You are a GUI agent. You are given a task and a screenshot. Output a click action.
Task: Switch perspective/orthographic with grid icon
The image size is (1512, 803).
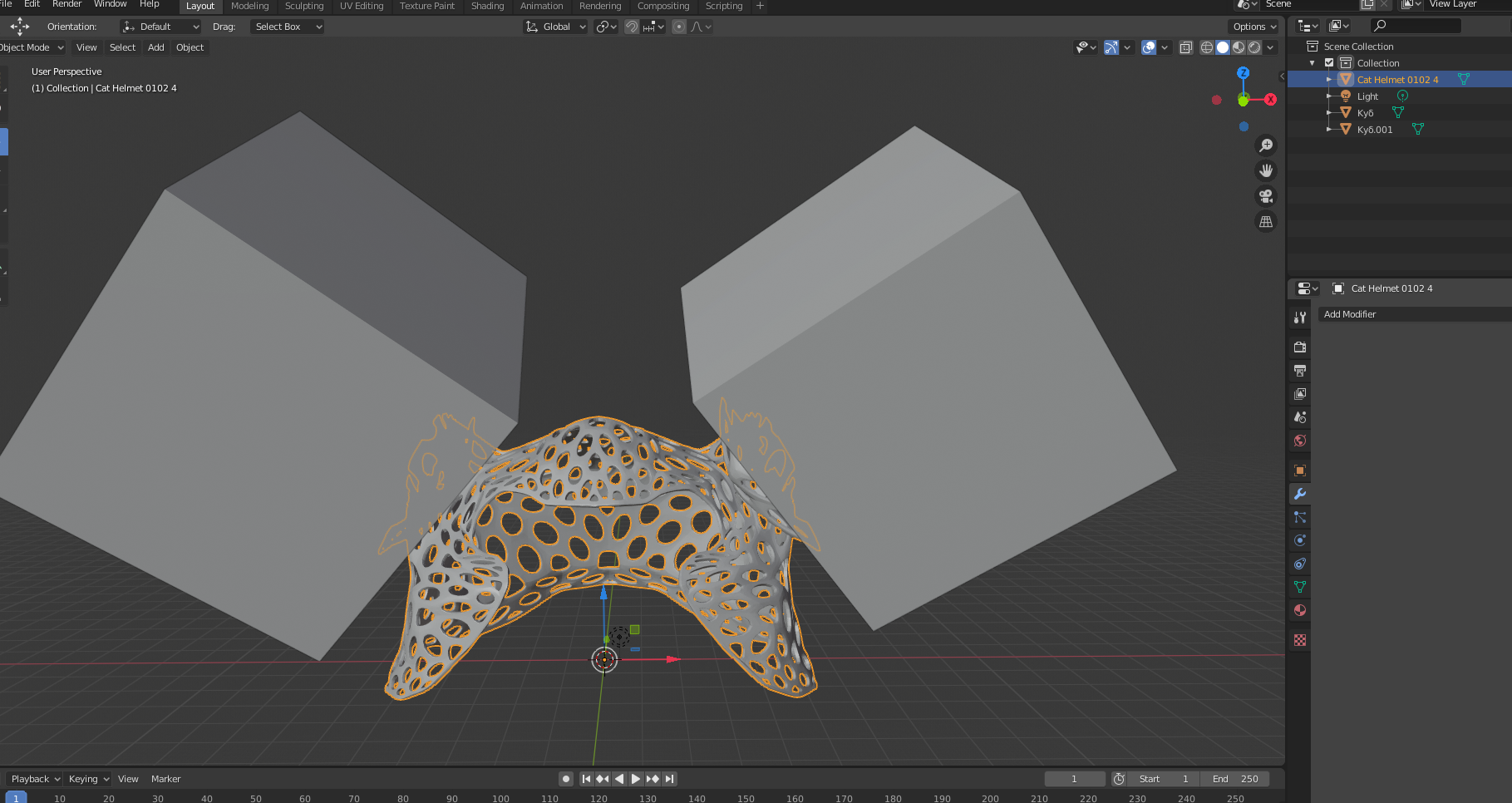click(1266, 222)
